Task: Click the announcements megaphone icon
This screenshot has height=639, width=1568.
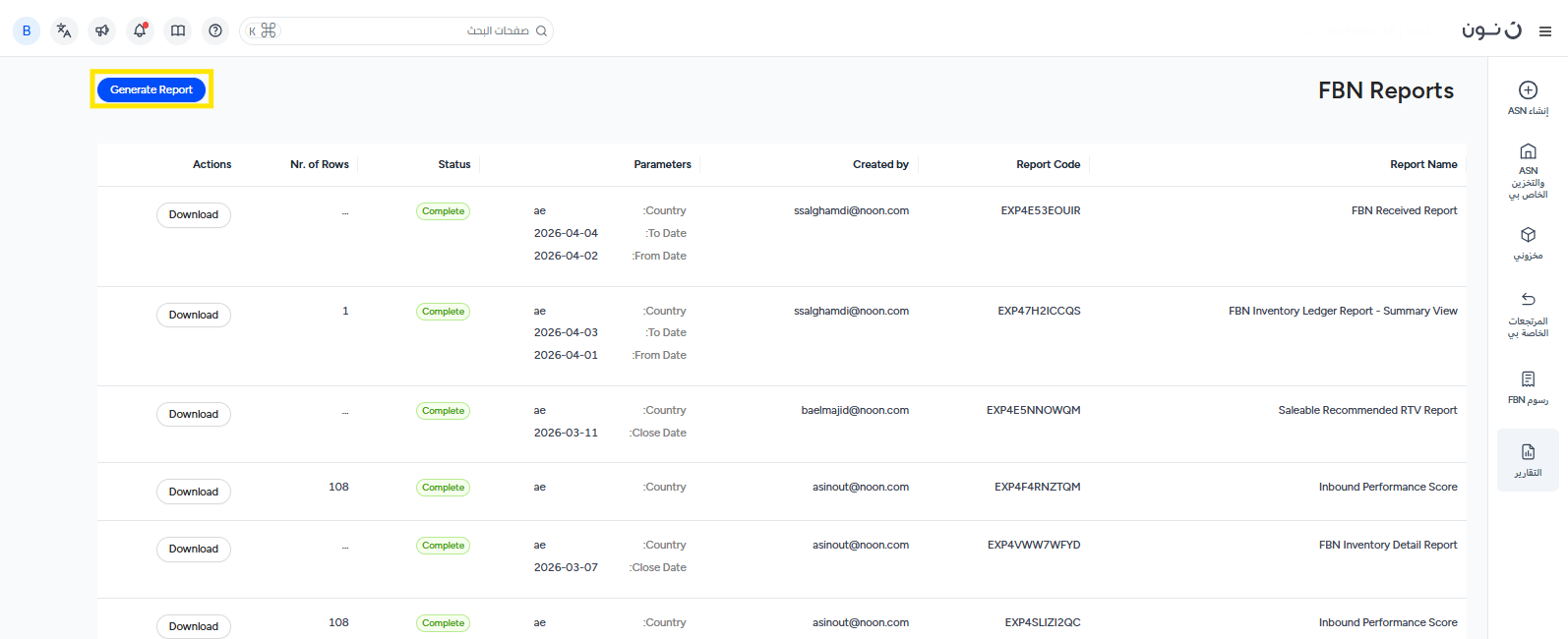Action: pos(102,30)
